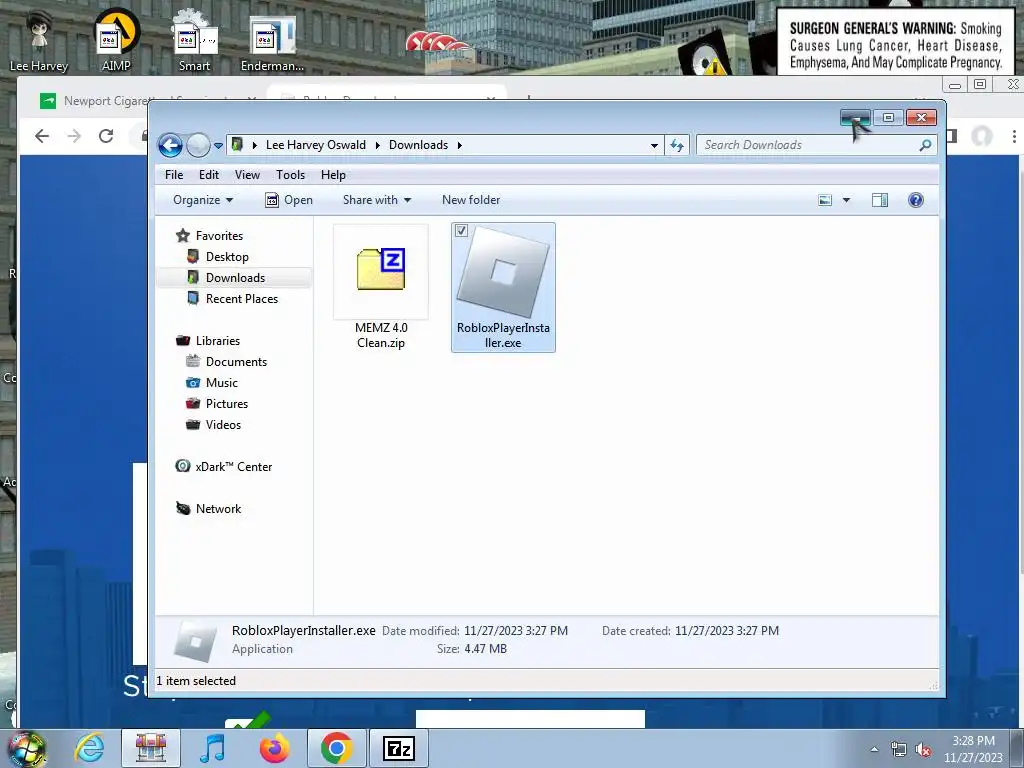Open the recent locations dropdown arrow
Image resolution: width=1024 pixels, height=768 pixels.
point(218,146)
